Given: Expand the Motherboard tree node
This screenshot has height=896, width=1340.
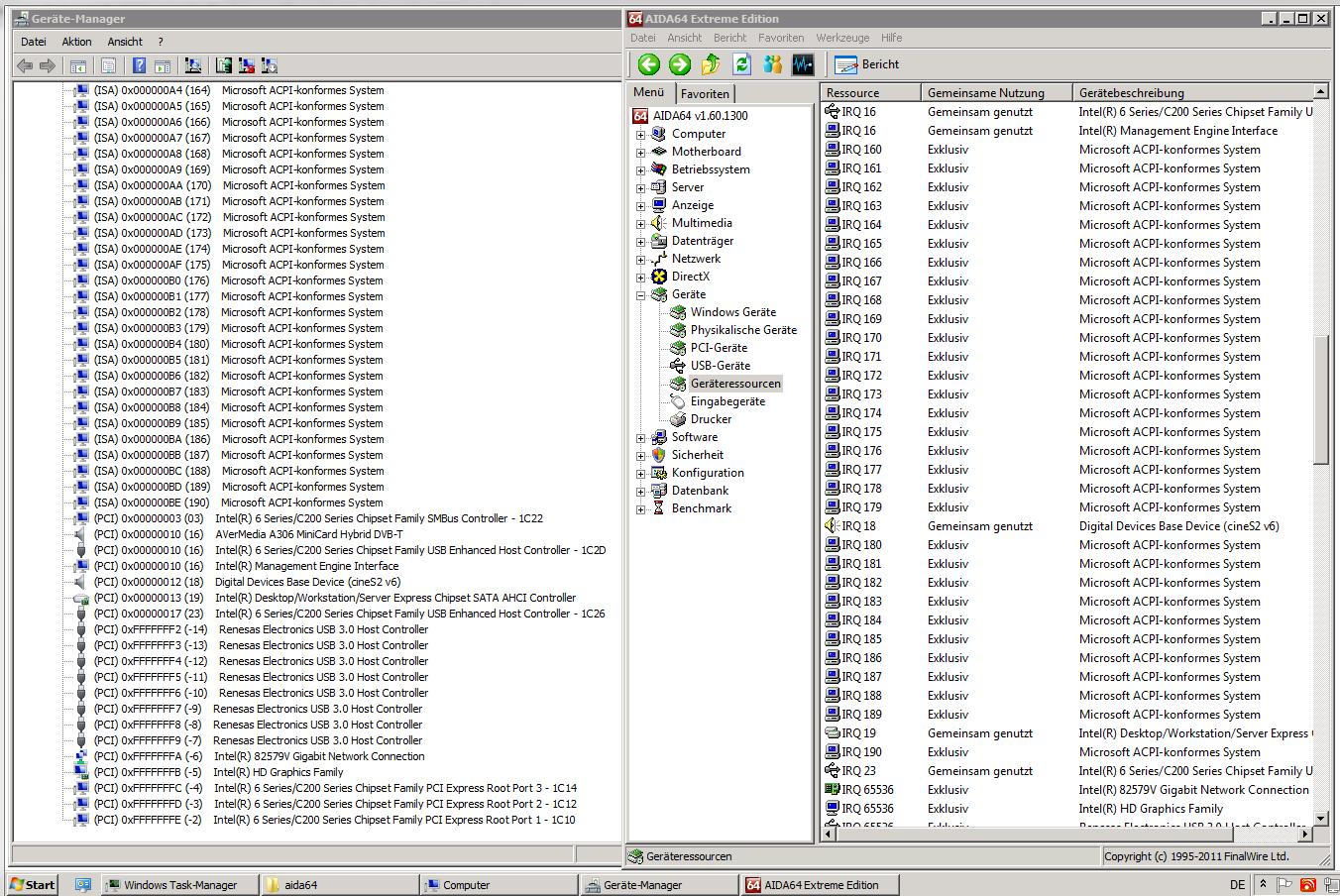Looking at the screenshot, I should tap(640, 153).
